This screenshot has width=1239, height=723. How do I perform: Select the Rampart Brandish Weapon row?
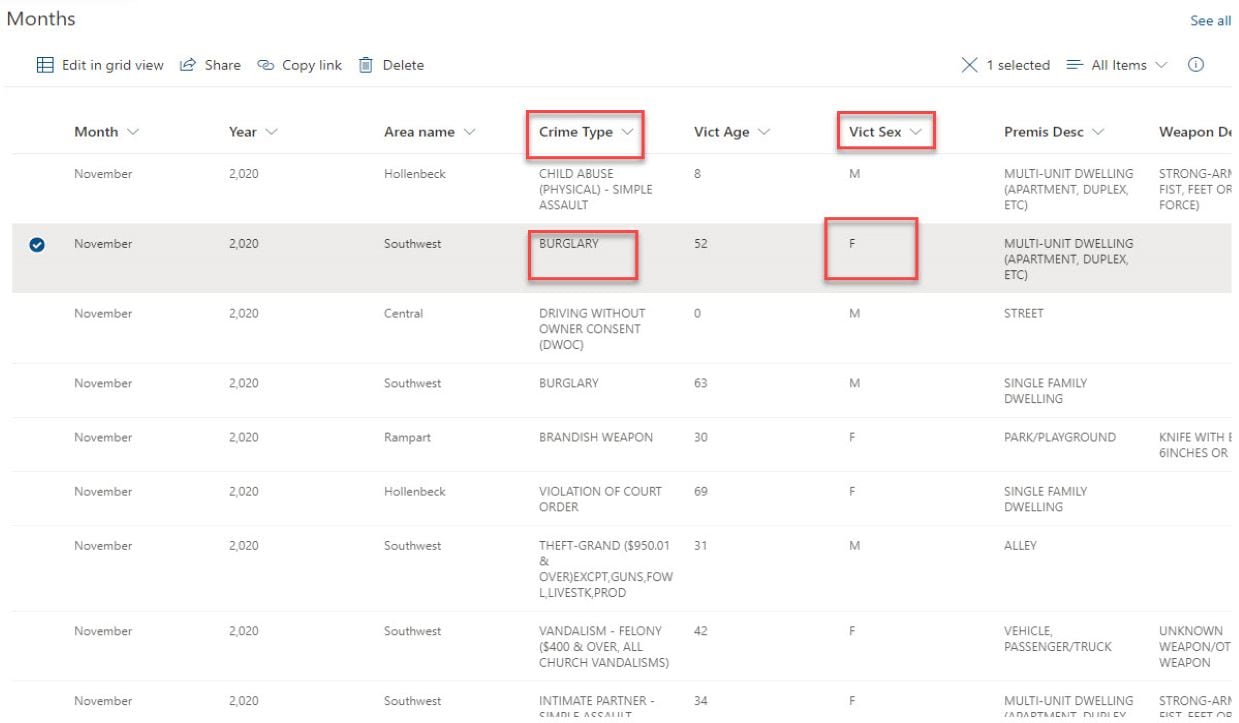point(39,438)
